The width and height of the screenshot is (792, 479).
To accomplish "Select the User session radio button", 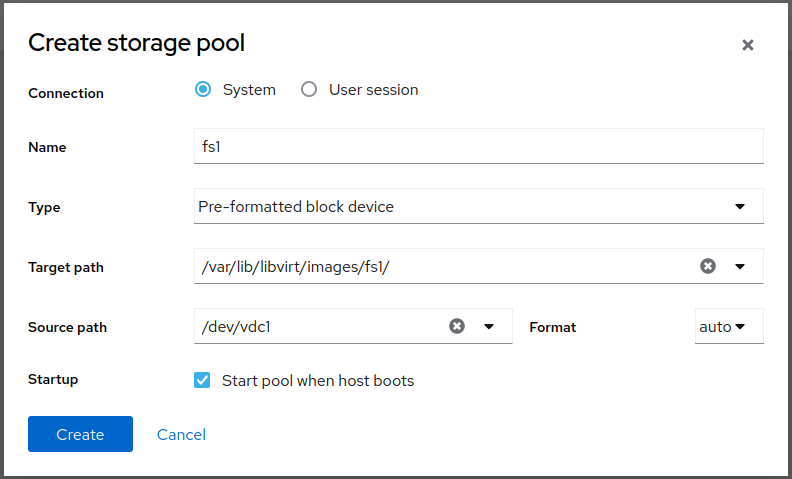I will 309,89.
